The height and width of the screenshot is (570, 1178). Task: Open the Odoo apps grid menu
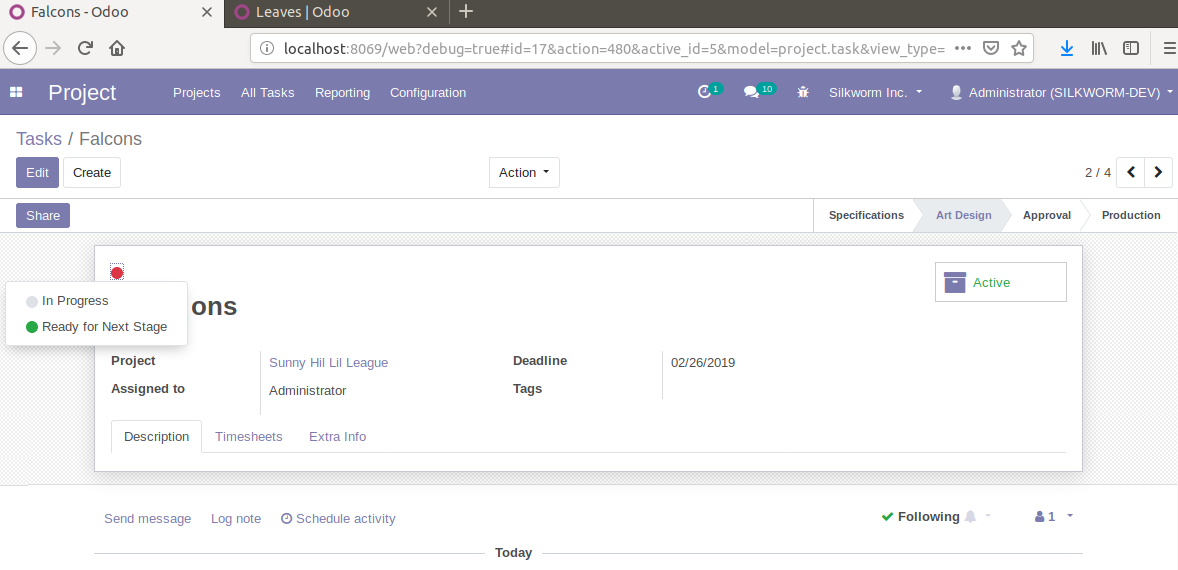(x=16, y=92)
